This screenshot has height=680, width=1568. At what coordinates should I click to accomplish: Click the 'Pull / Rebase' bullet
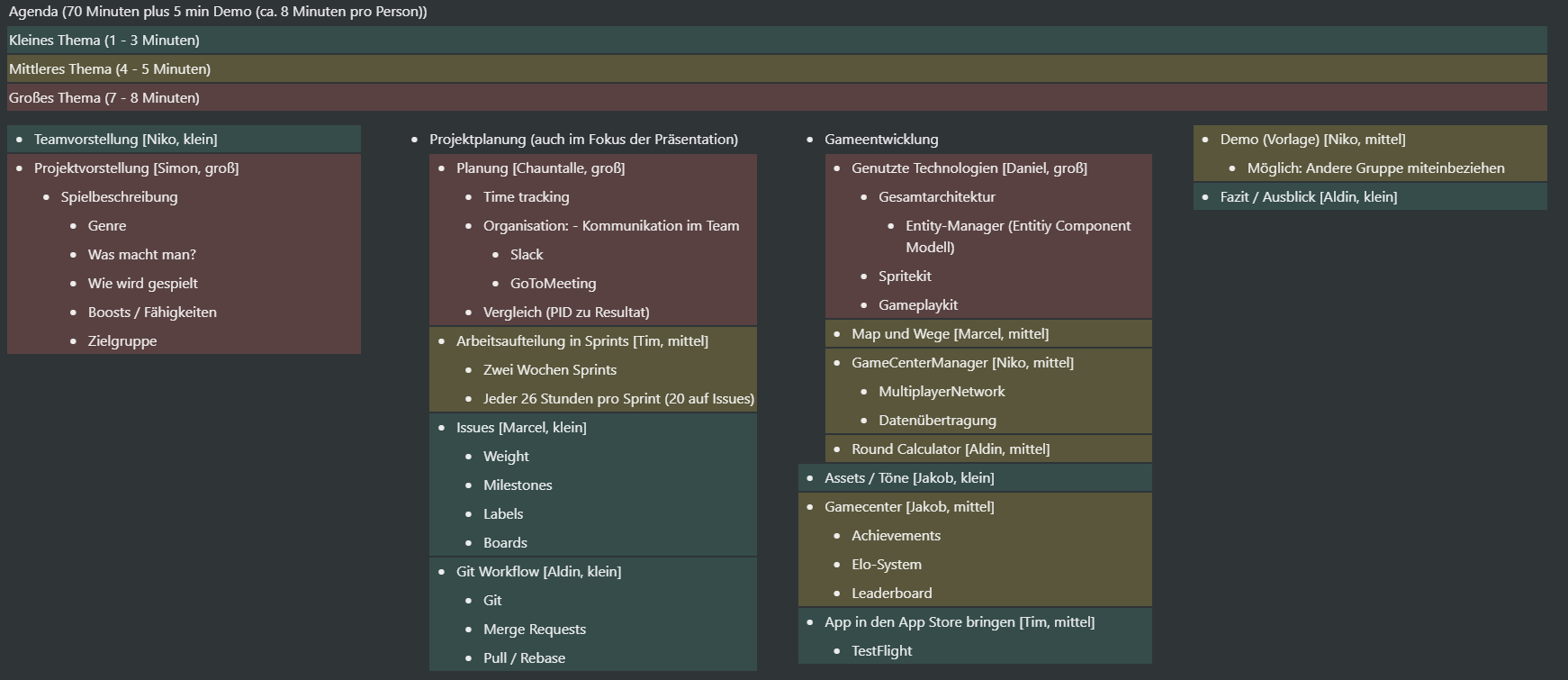point(524,658)
